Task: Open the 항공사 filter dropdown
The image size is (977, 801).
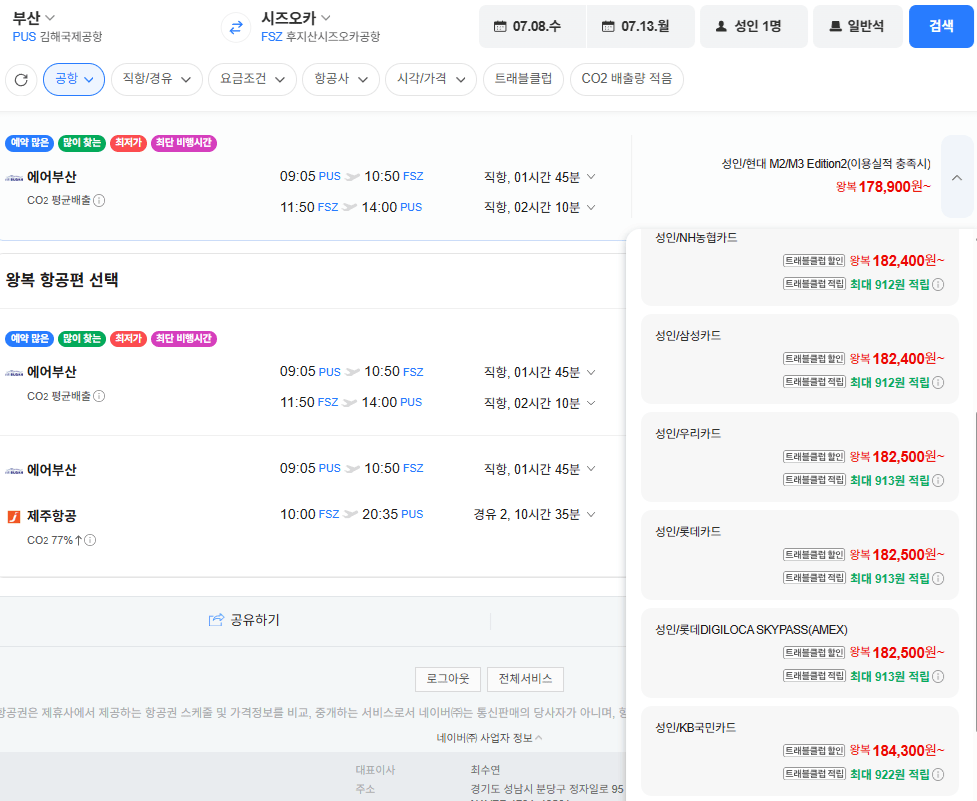Action: [341, 79]
